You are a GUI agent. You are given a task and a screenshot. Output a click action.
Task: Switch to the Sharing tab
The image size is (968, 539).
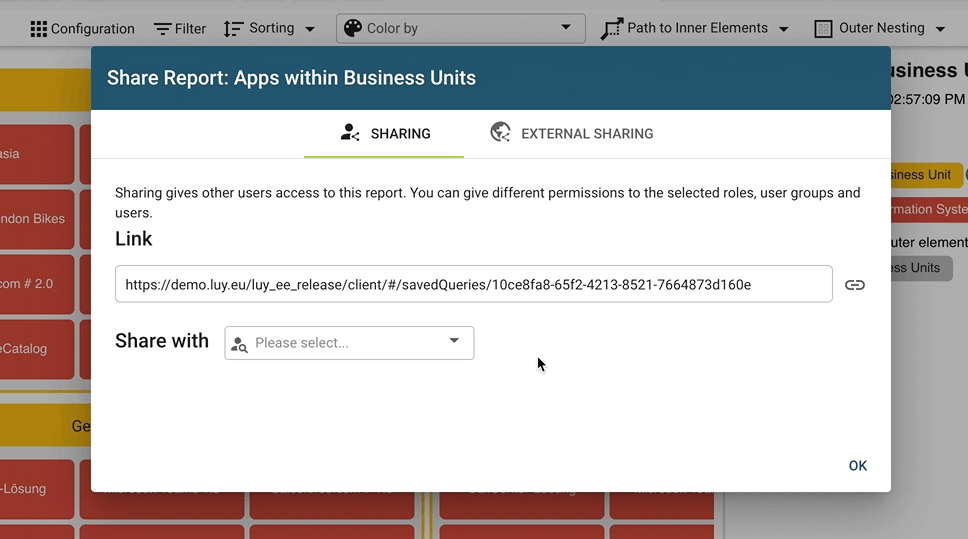pyautogui.click(x=385, y=134)
